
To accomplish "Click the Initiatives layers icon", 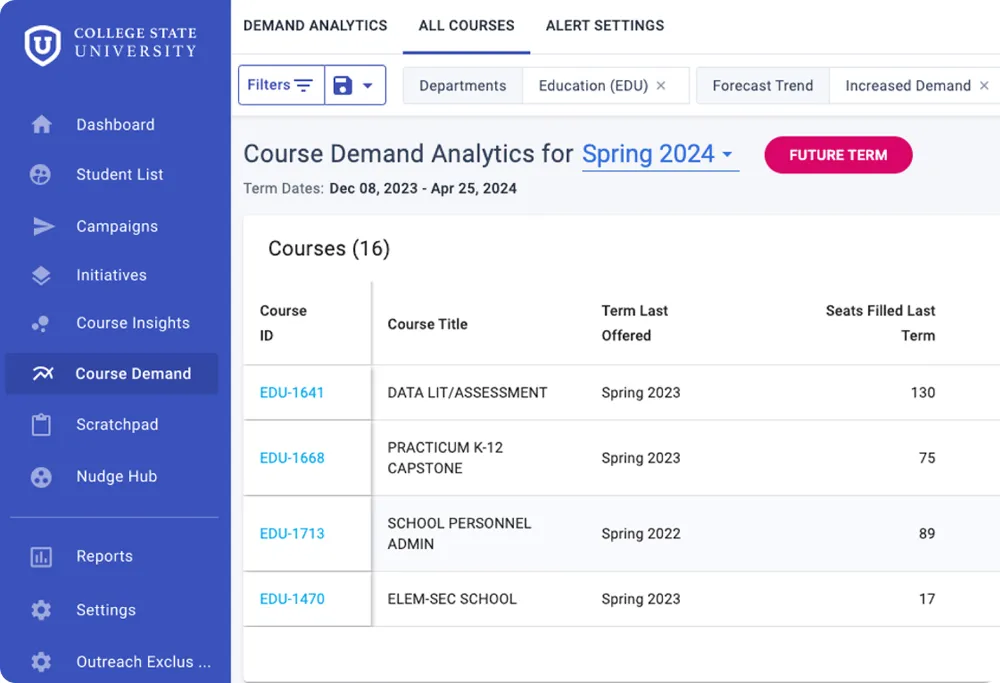I will tap(41, 275).
